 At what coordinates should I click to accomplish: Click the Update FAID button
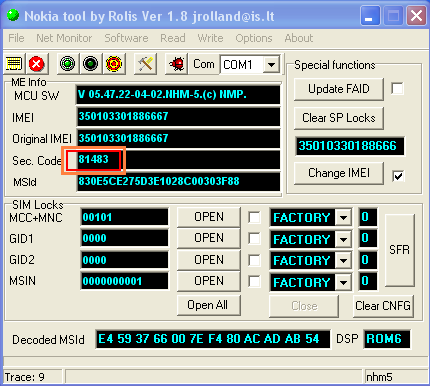pos(339,89)
